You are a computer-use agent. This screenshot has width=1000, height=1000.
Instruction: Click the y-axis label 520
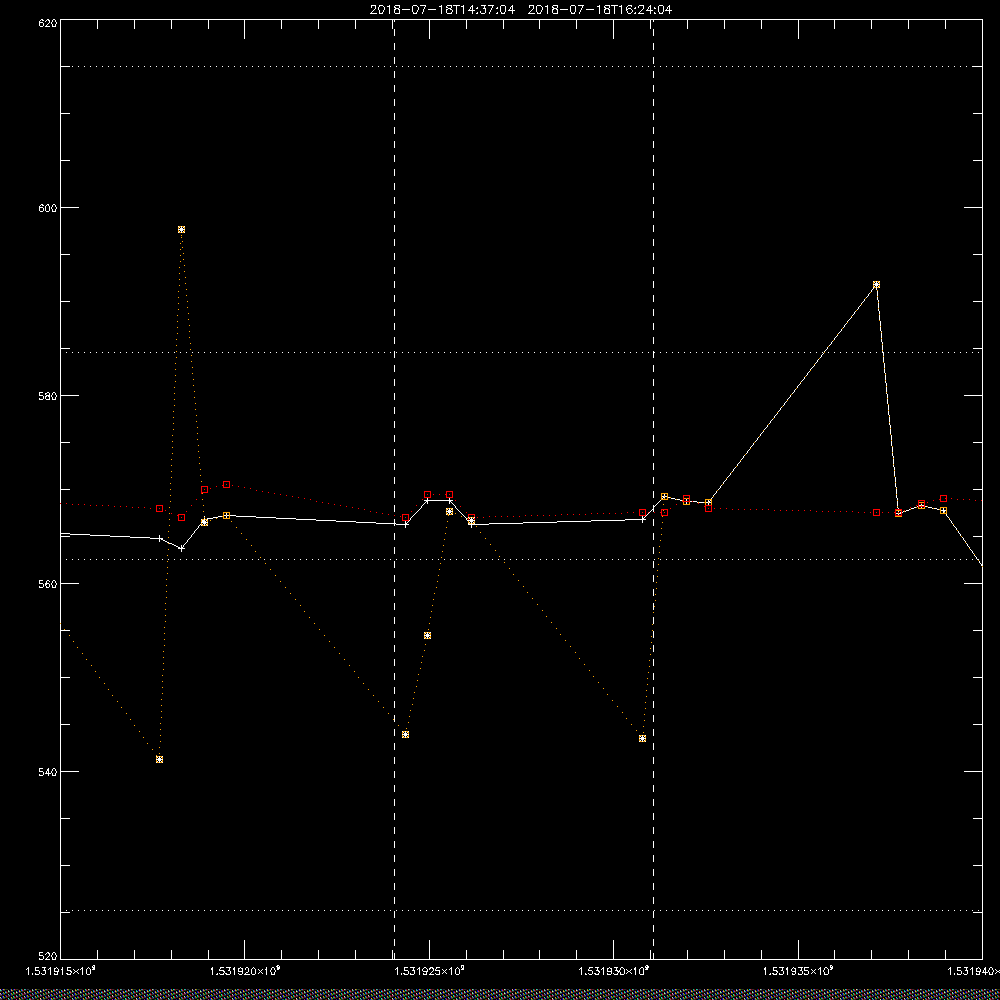click(x=48, y=956)
